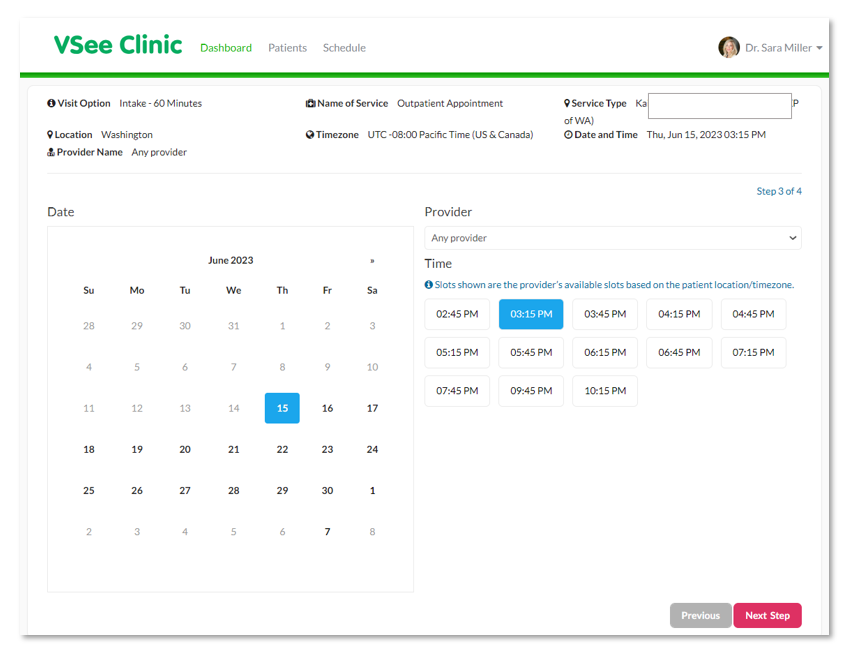This screenshot has width=849, height=650.
Task: Click UTC -08:00 Pacific Time timezone value
Action: (450, 134)
